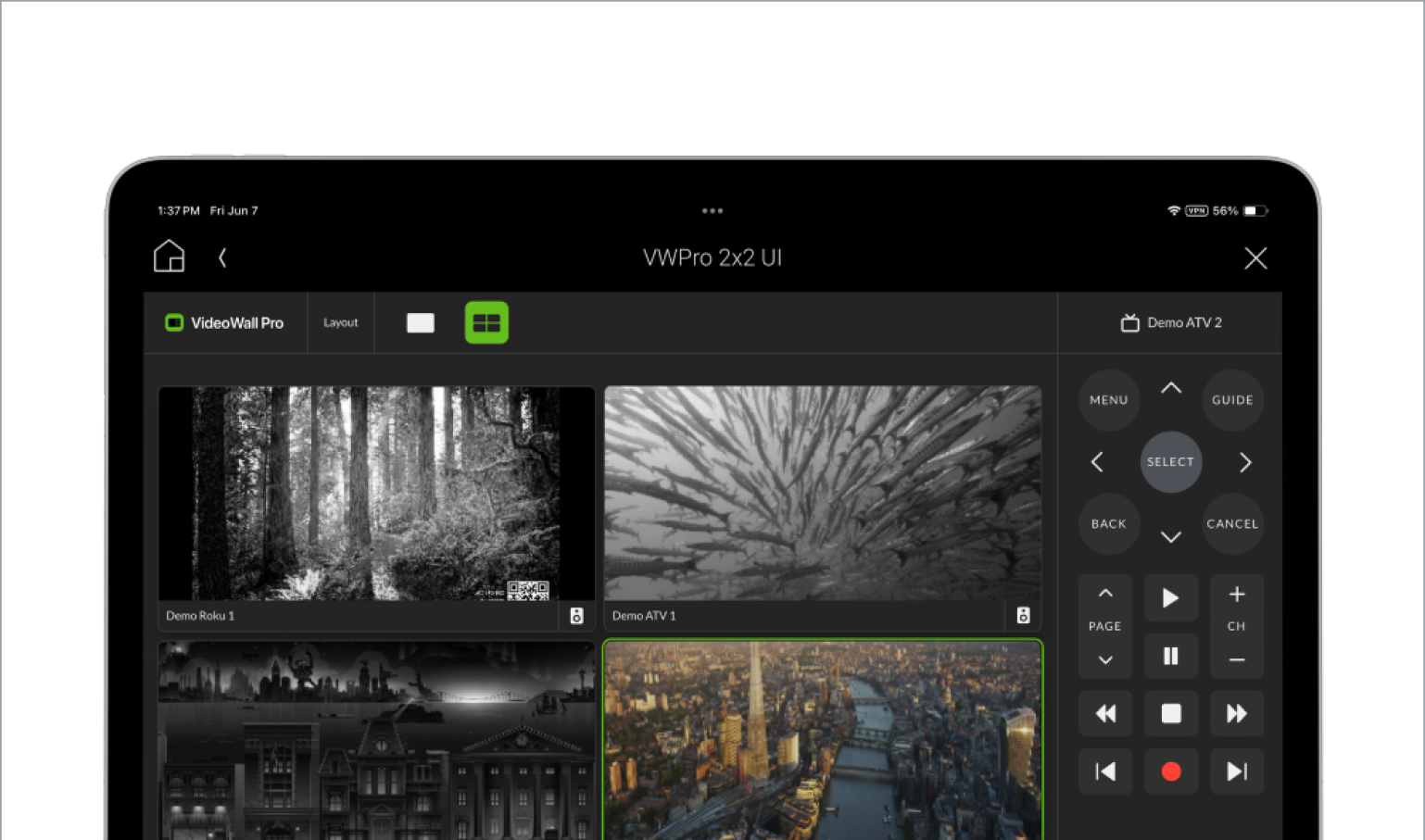Select the single-screen layout option
Viewport: 1425px width, 840px height.
tap(420, 322)
